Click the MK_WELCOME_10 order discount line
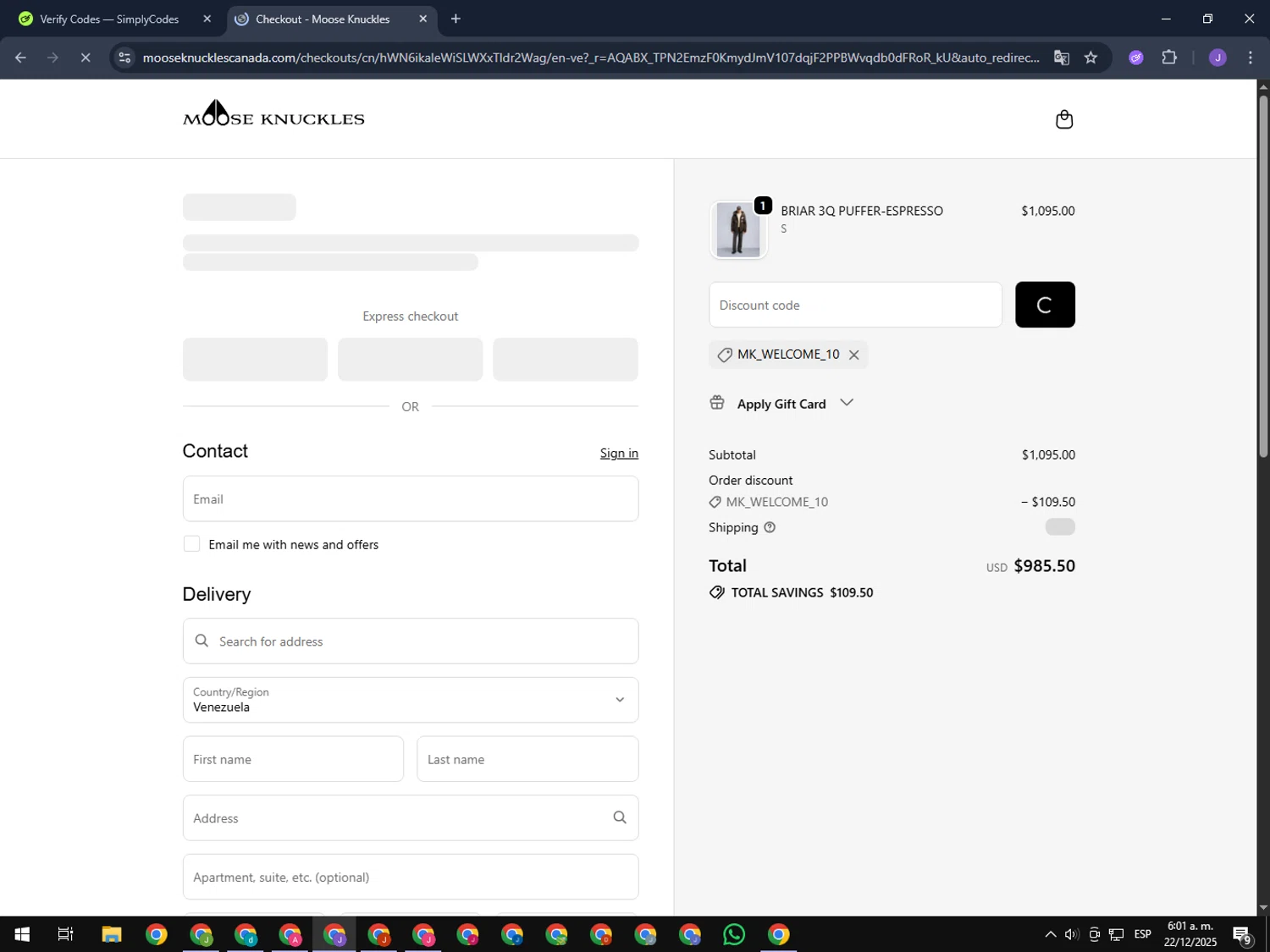 (x=892, y=502)
